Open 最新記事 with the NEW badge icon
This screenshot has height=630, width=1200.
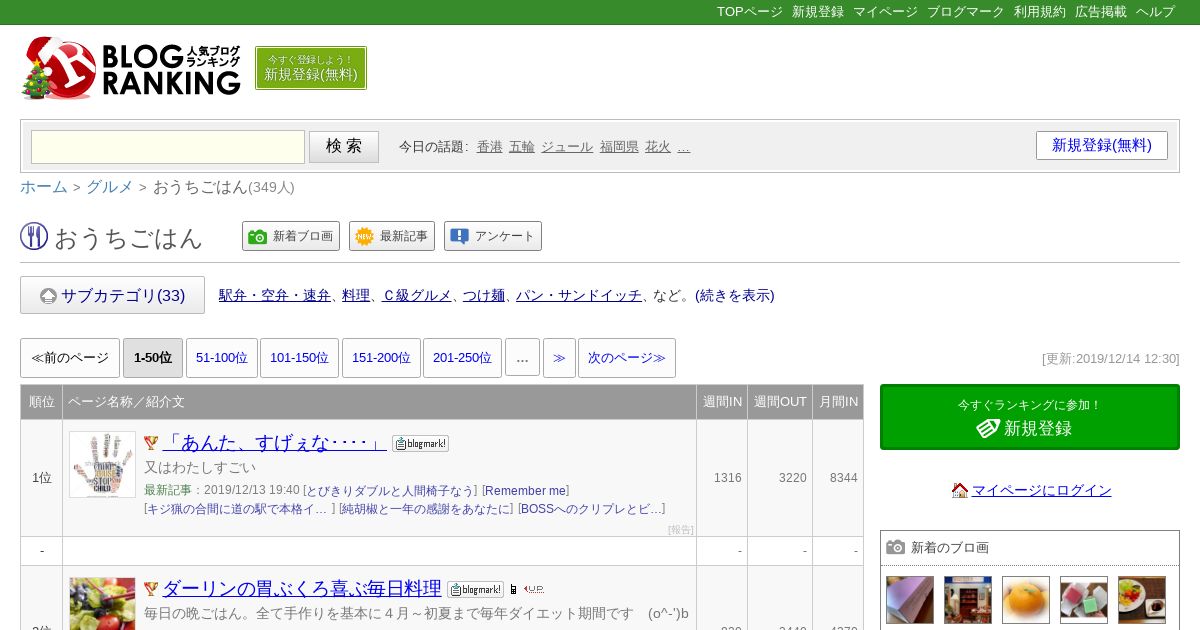[x=392, y=236]
